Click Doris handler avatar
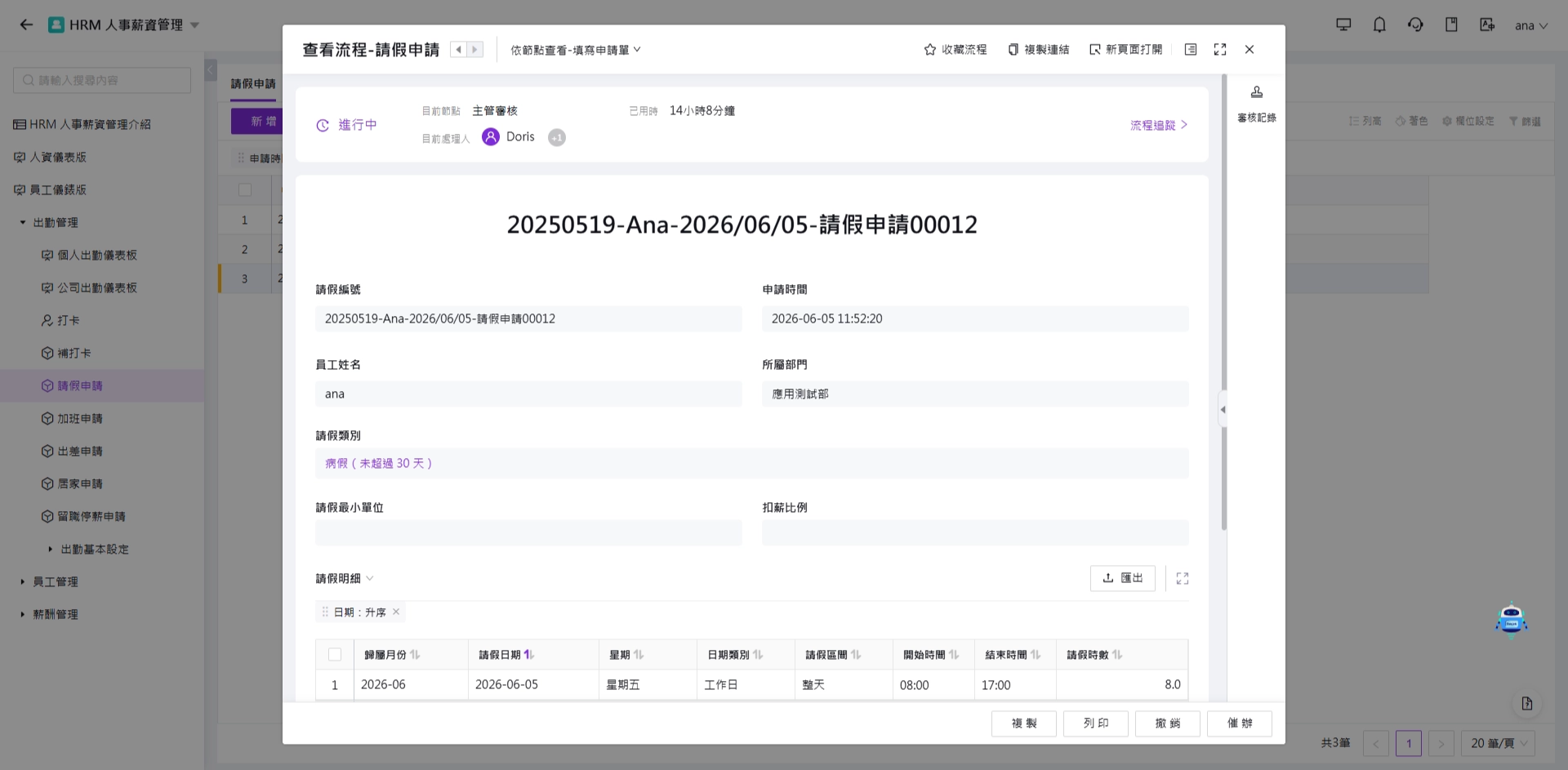1568x770 pixels. (x=491, y=137)
